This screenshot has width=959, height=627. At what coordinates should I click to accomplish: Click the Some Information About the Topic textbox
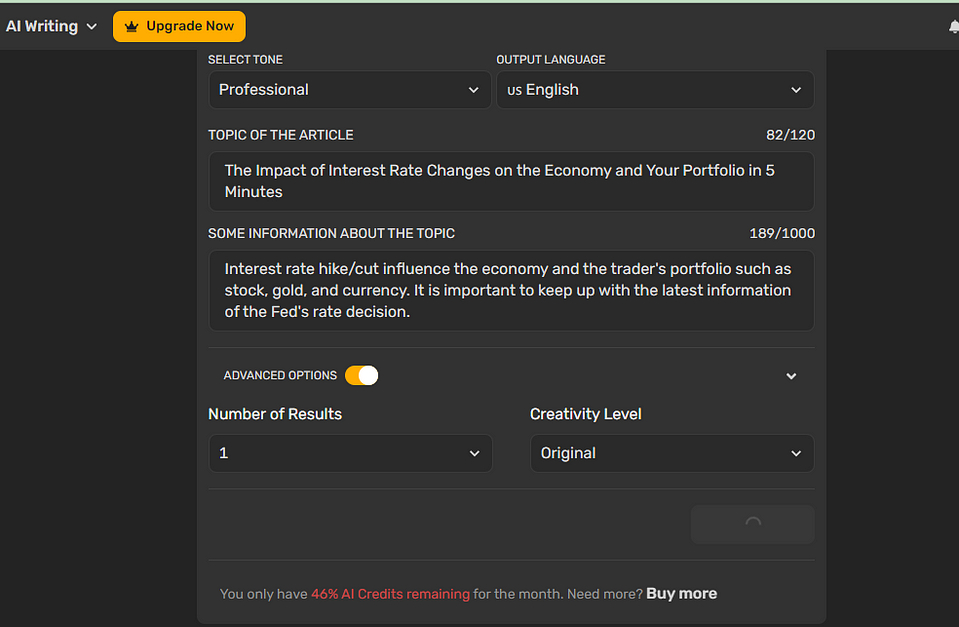510,290
